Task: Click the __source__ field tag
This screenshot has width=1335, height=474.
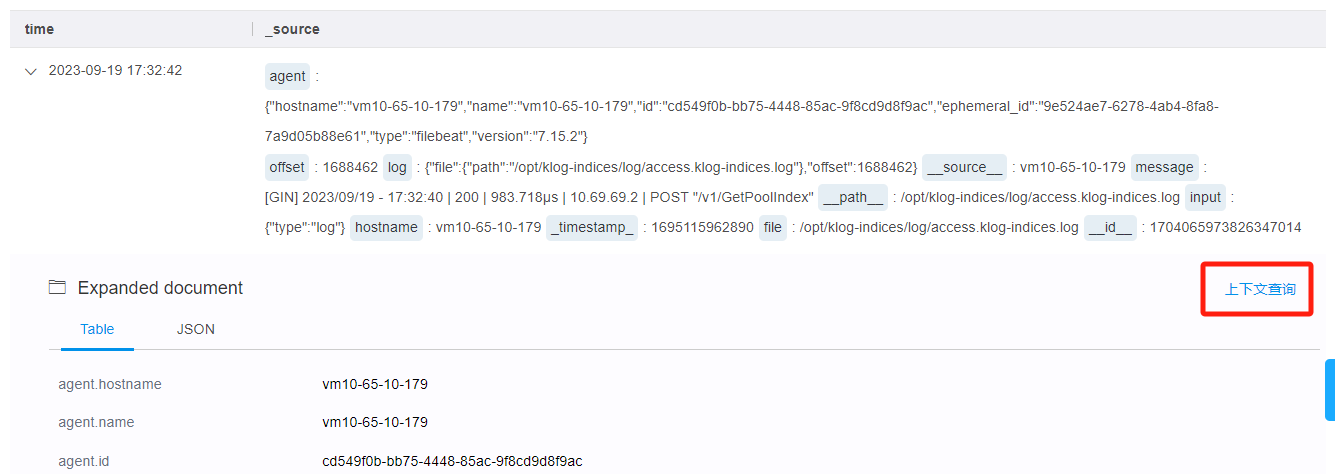Action: 965,167
